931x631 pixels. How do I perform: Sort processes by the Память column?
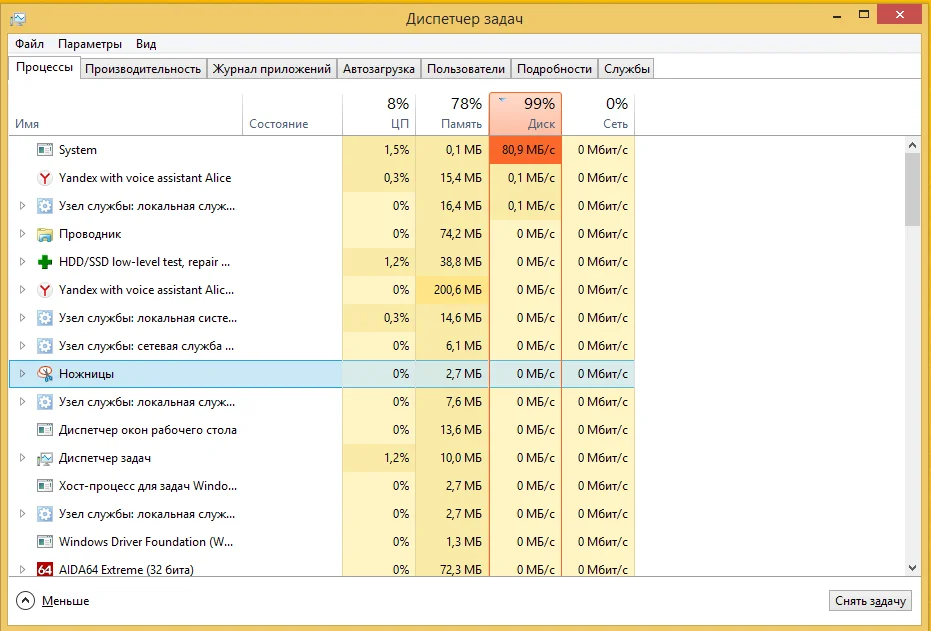452,114
